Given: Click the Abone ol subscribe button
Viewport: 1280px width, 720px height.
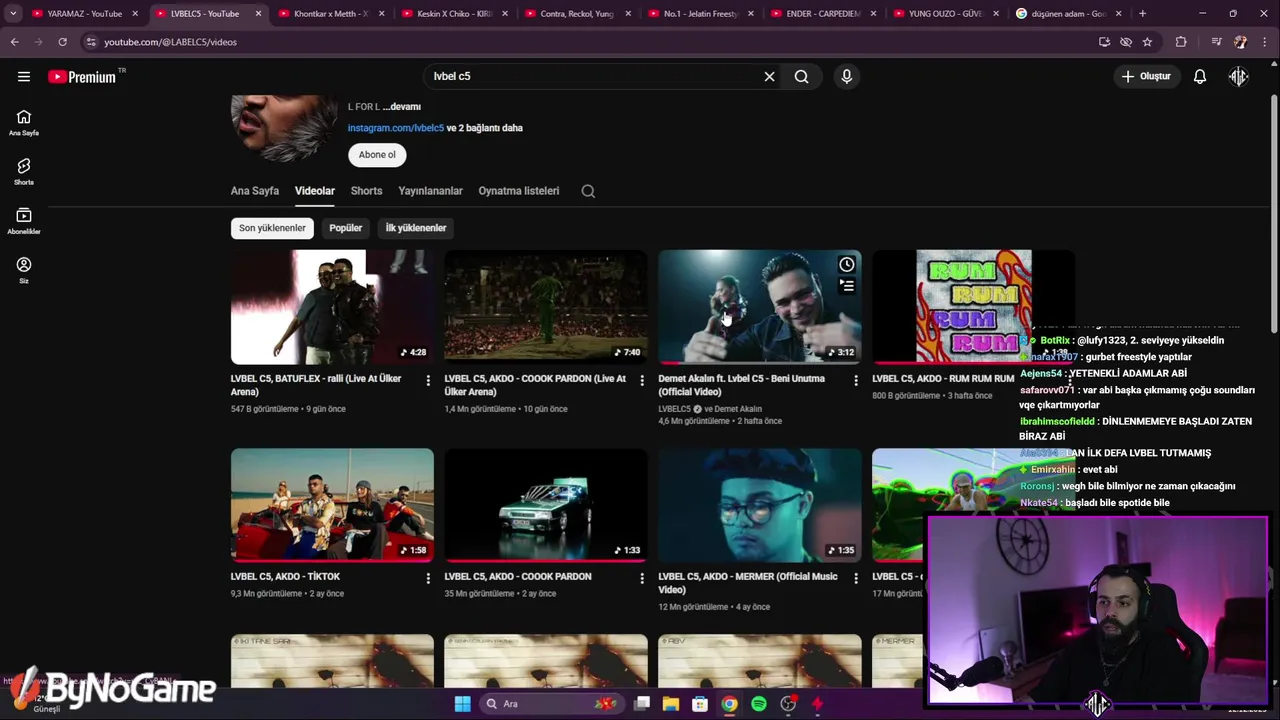Looking at the screenshot, I should pos(377,155).
